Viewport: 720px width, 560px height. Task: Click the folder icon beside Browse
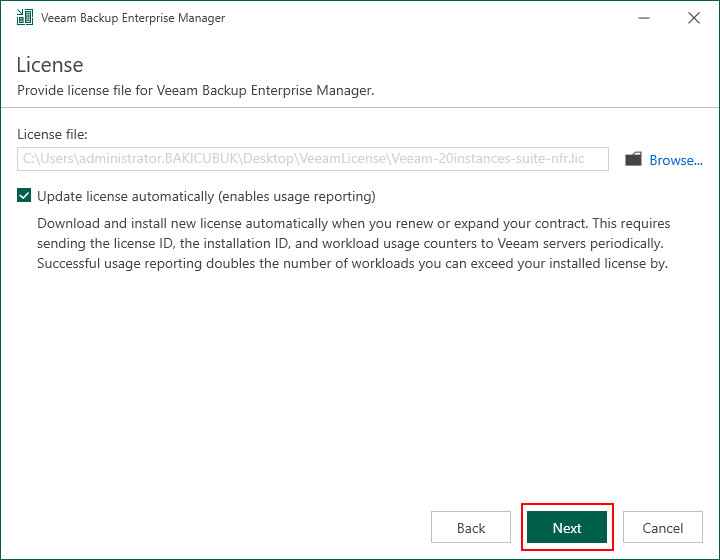coord(633,159)
